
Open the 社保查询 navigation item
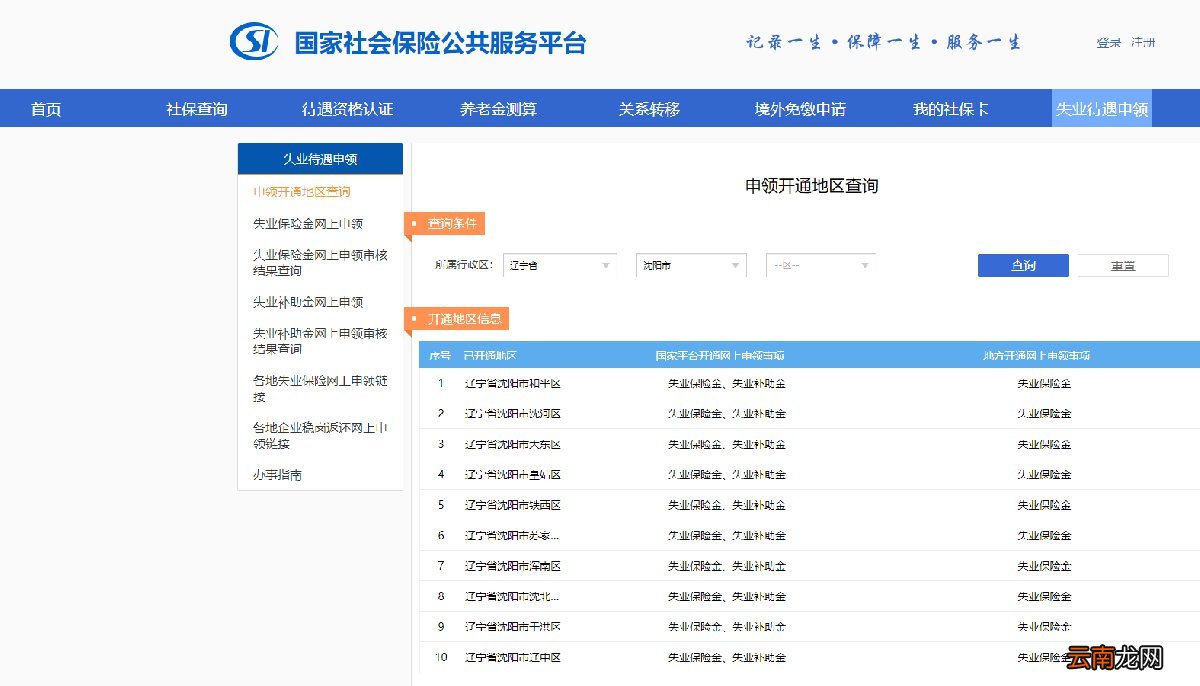click(197, 109)
